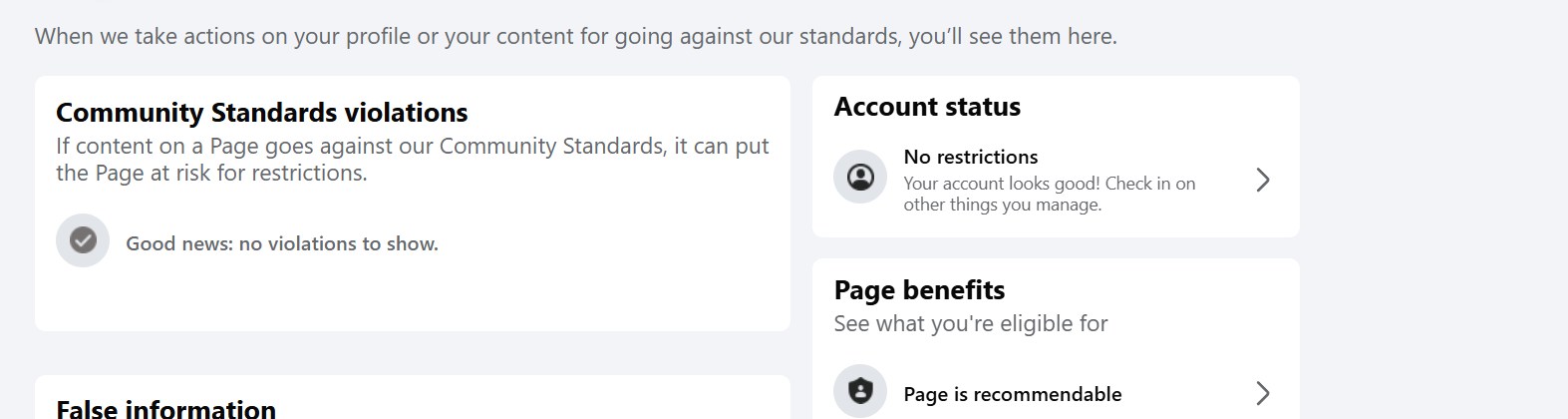
Task: Click the False information heading
Action: (165, 409)
